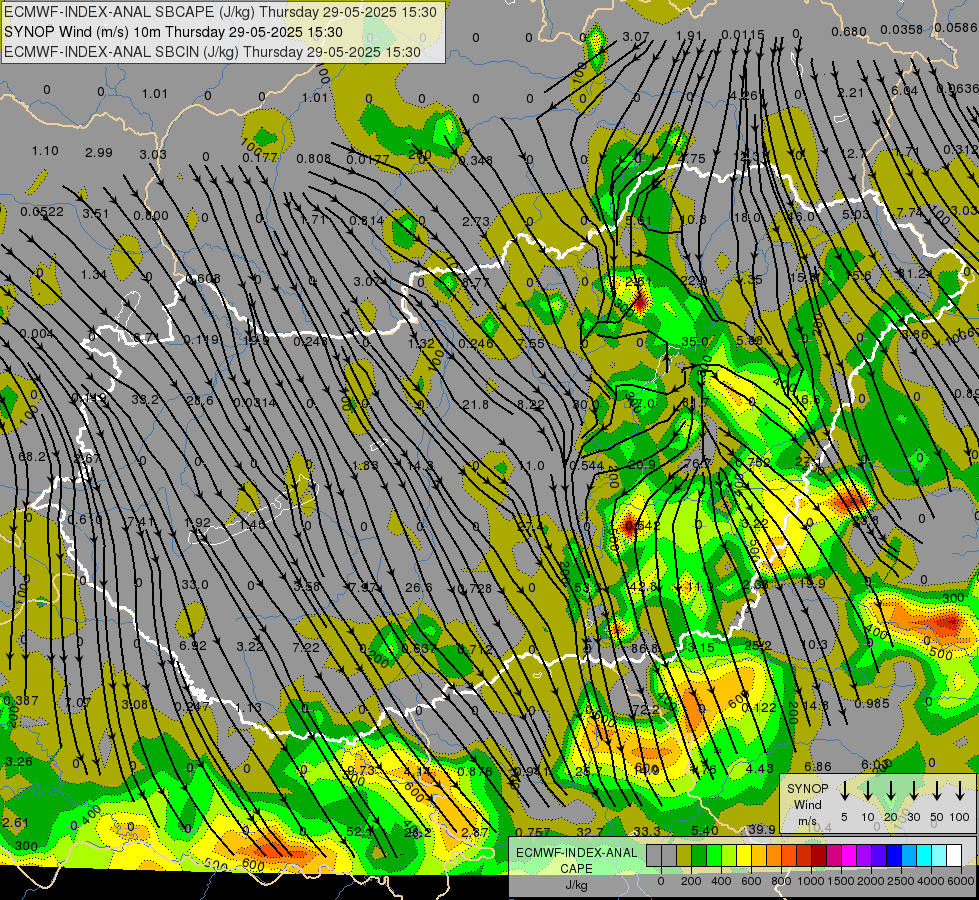The image size is (979, 900).
Task: Pick the pure blue swatch in the CAPE legend
Action: (894, 855)
